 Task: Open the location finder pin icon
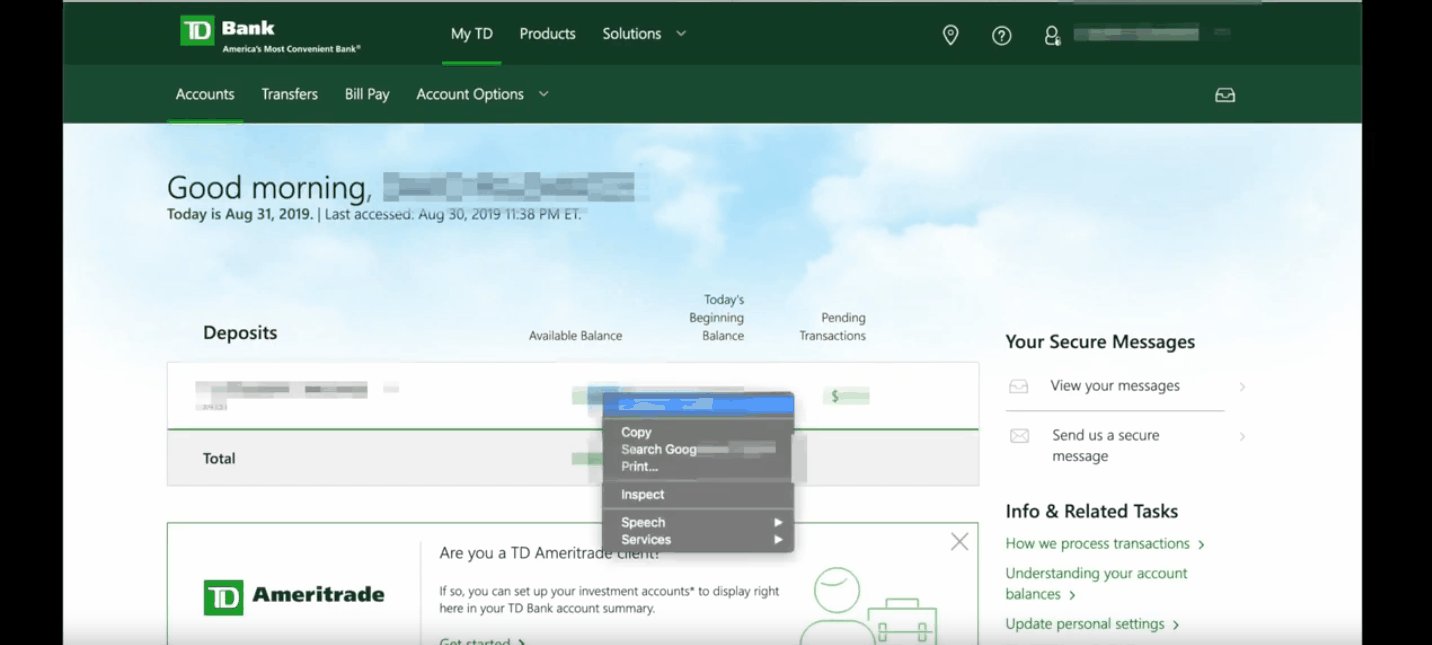(950, 34)
